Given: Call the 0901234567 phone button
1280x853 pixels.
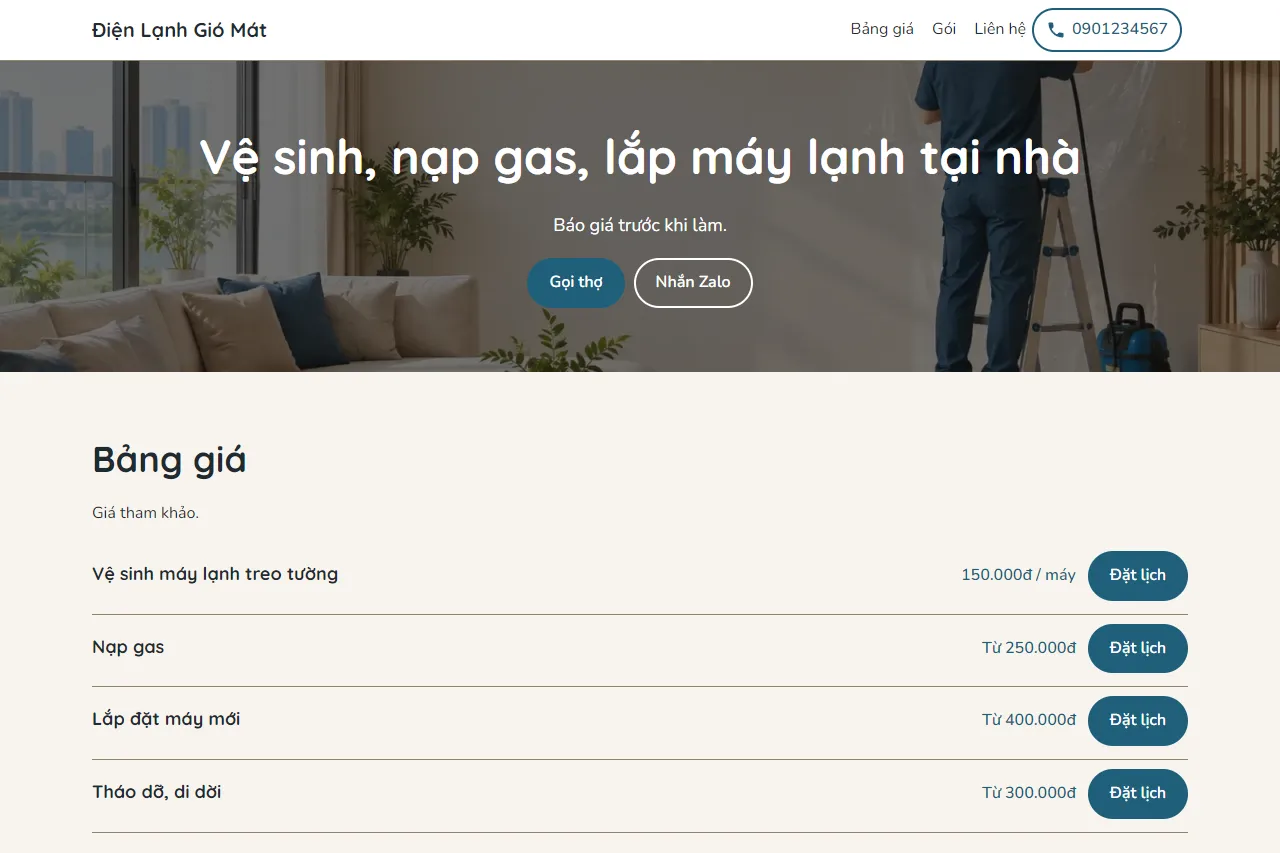Looking at the screenshot, I should tap(1107, 30).
